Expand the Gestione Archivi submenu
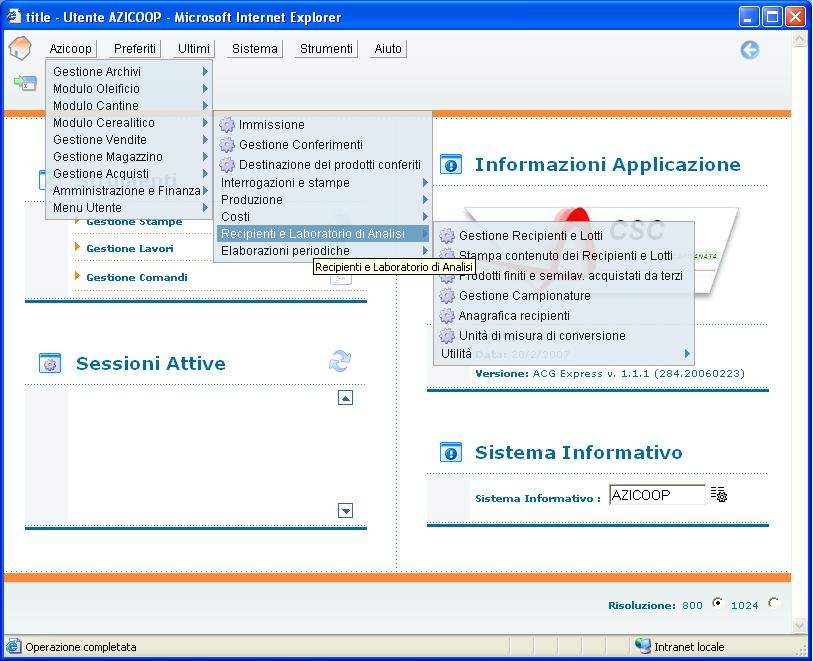The width and height of the screenshot is (813, 661). 205,72
